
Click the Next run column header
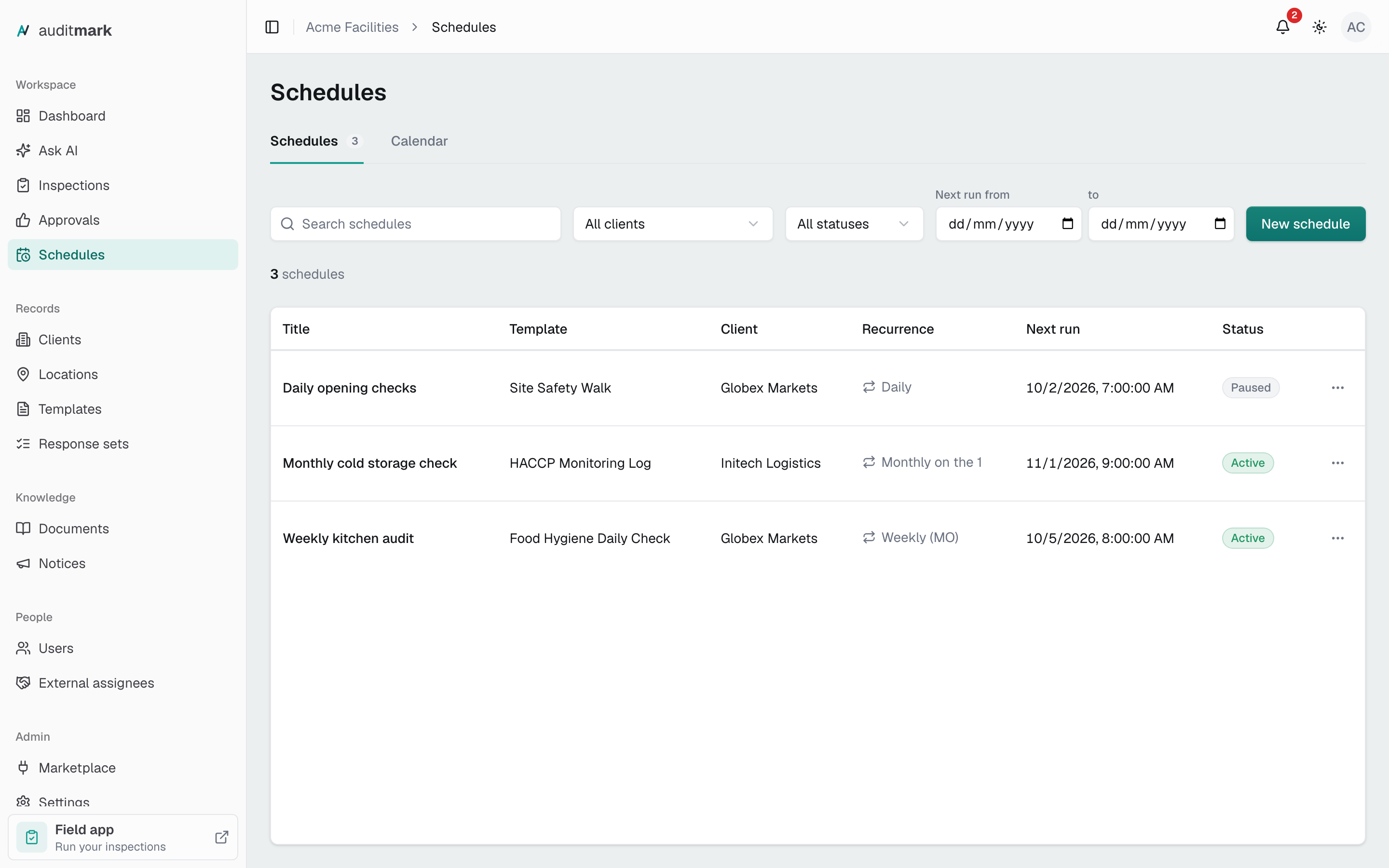(x=1053, y=329)
